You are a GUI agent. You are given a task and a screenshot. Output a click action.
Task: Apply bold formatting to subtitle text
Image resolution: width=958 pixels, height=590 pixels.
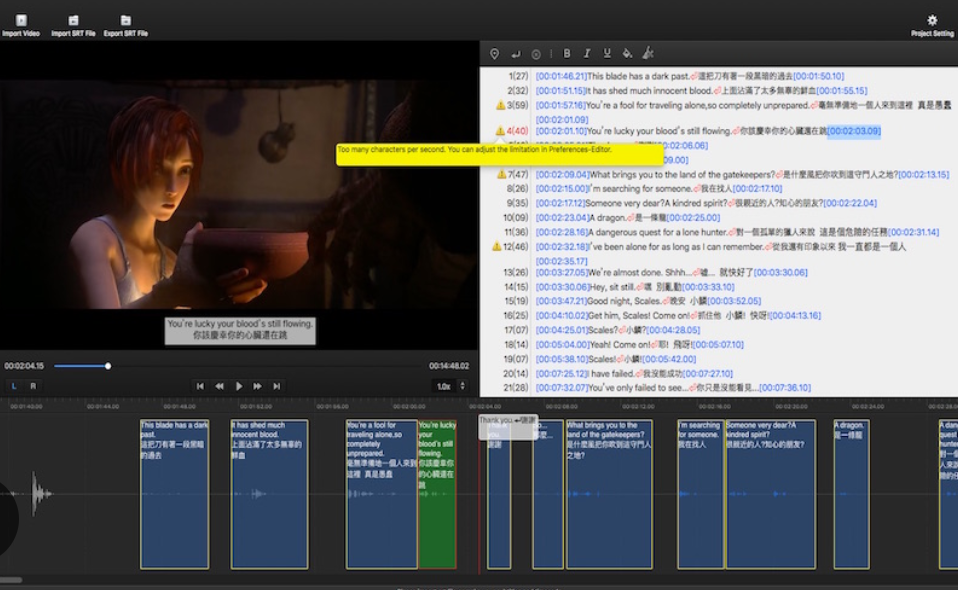[567, 54]
